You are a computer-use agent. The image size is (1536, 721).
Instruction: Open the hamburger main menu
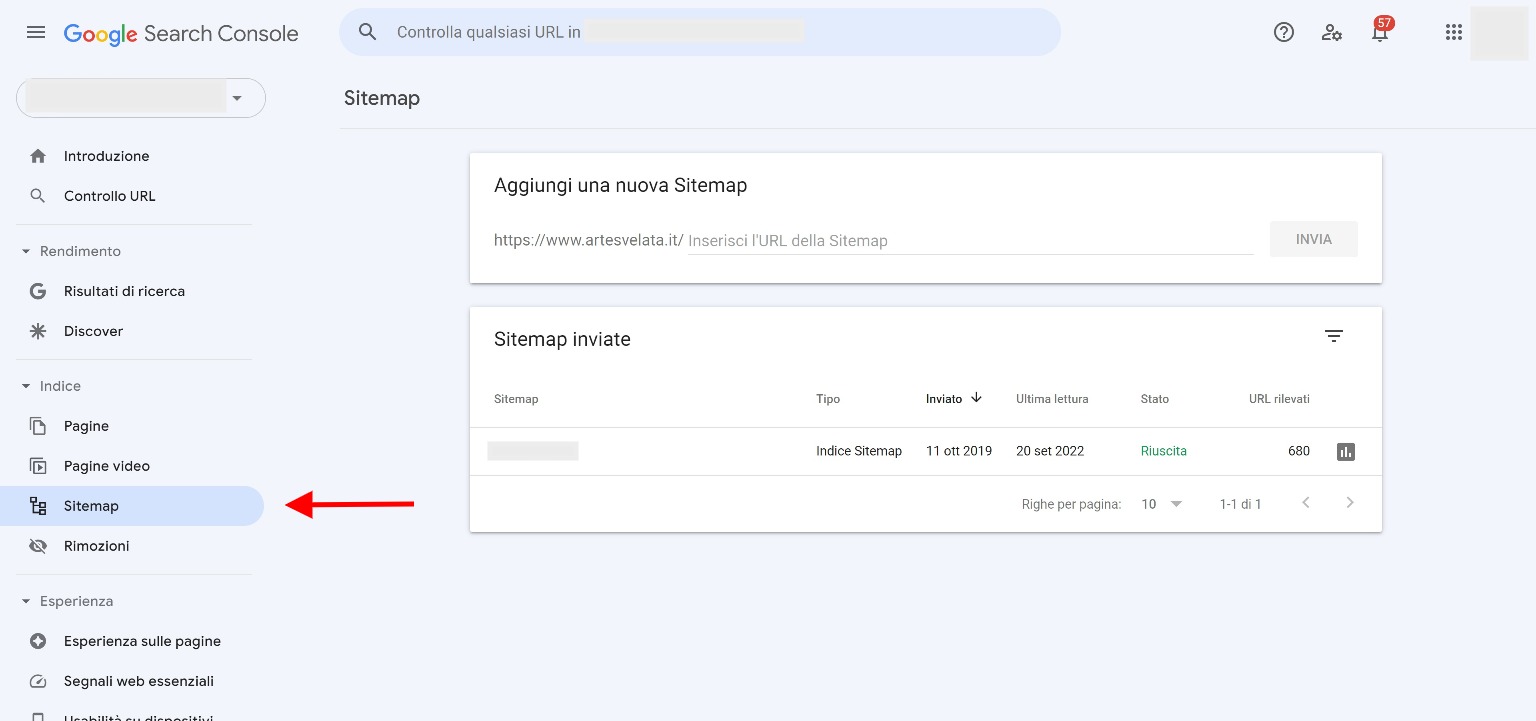pyautogui.click(x=36, y=32)
